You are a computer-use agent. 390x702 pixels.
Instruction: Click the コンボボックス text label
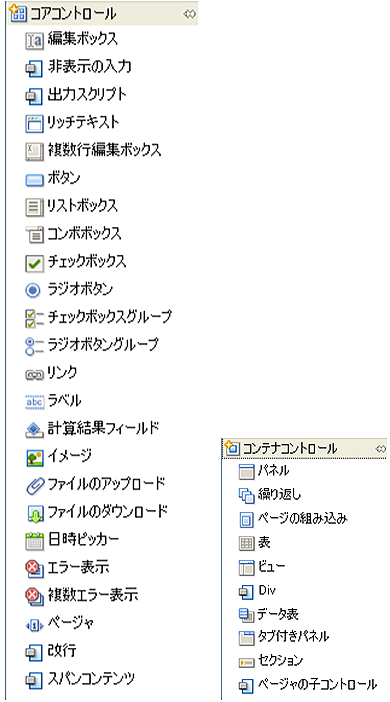tap(84, 233)
